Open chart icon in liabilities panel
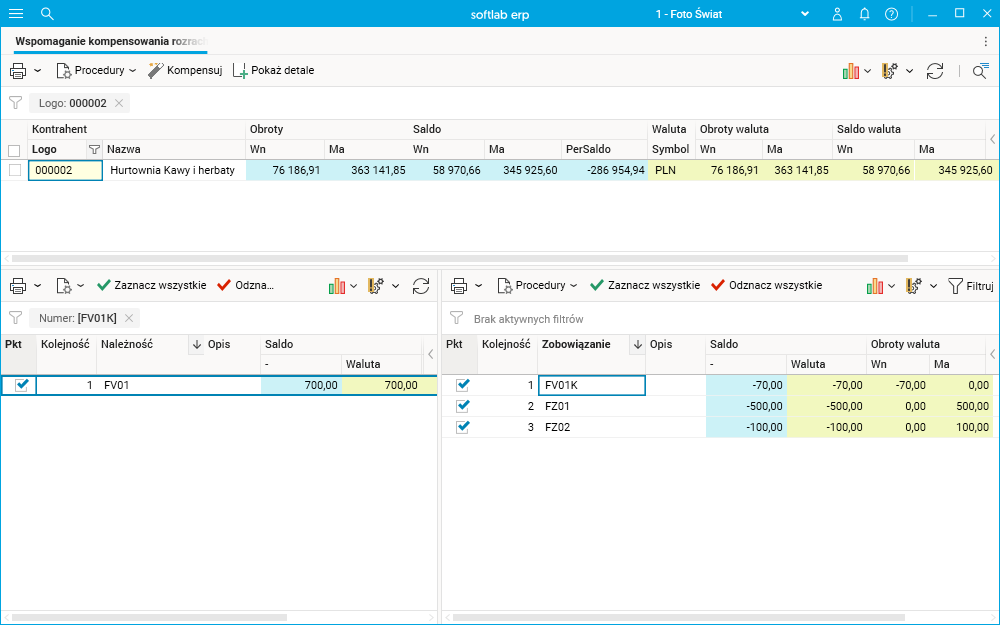 pos(875,286)
